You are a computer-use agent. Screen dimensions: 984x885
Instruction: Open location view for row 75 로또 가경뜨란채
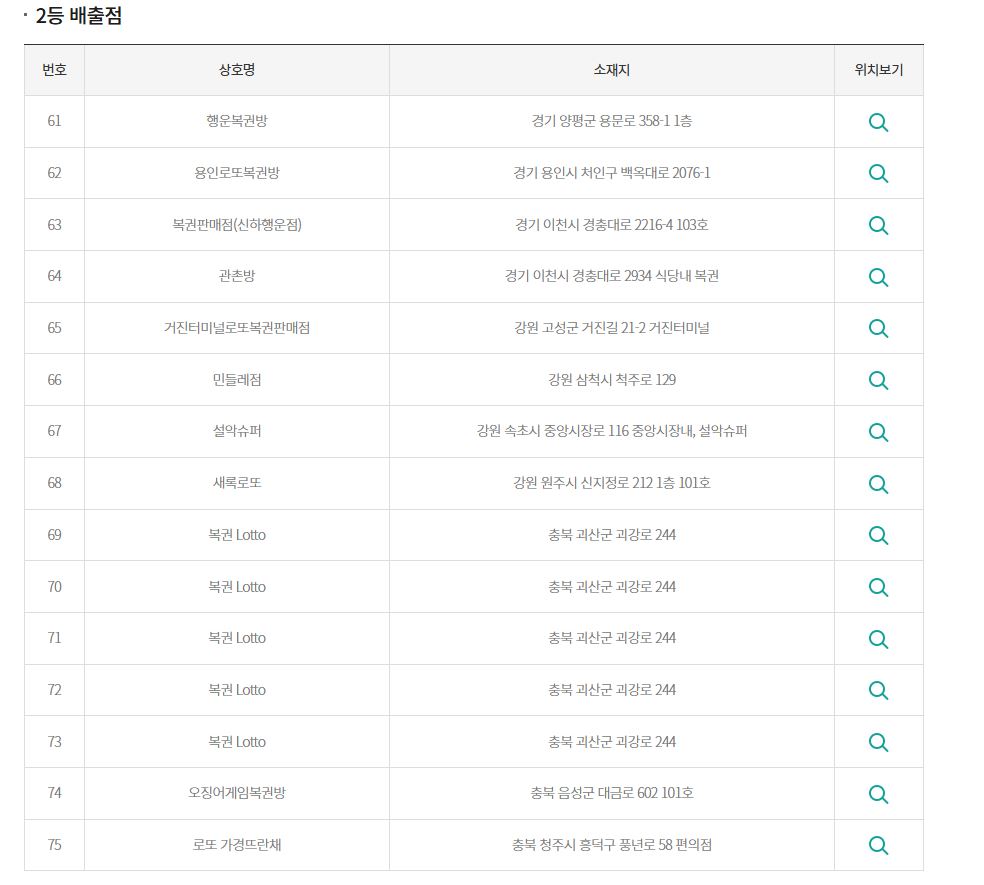[x=878, y=846]
